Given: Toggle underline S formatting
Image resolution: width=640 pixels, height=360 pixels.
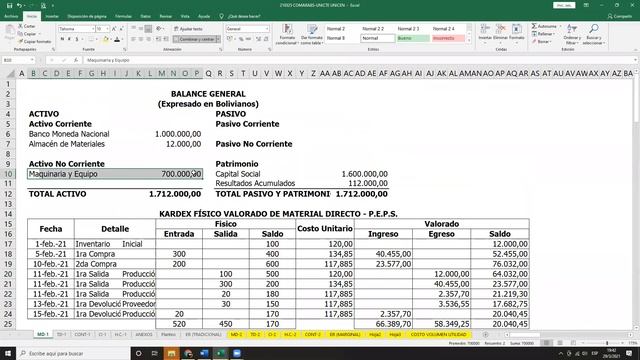Looking at the screenshot, I should (76, 39).
